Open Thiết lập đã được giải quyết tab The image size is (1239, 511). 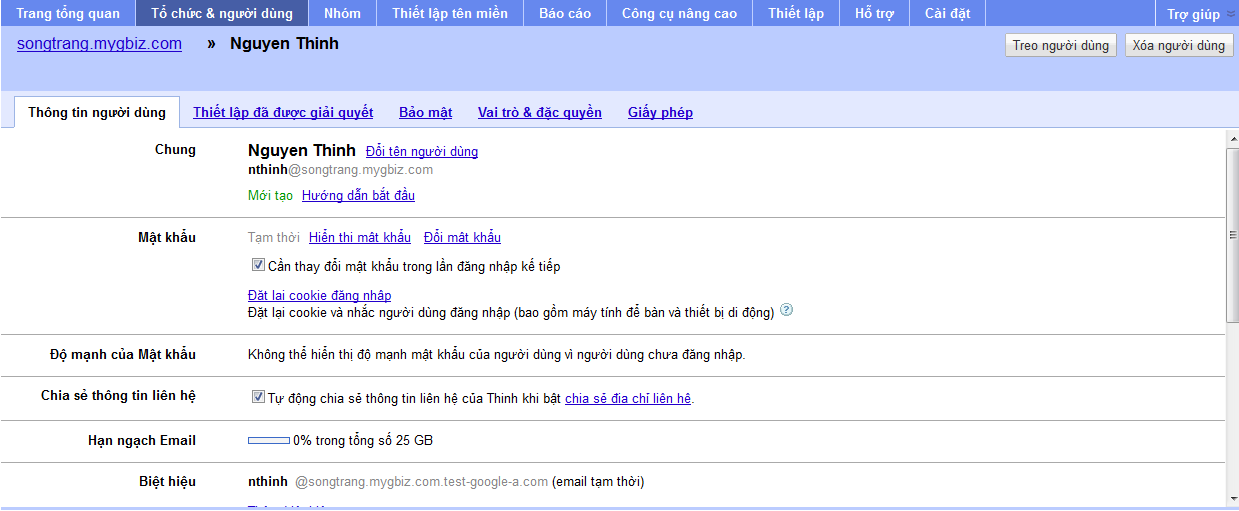[283, 113]
